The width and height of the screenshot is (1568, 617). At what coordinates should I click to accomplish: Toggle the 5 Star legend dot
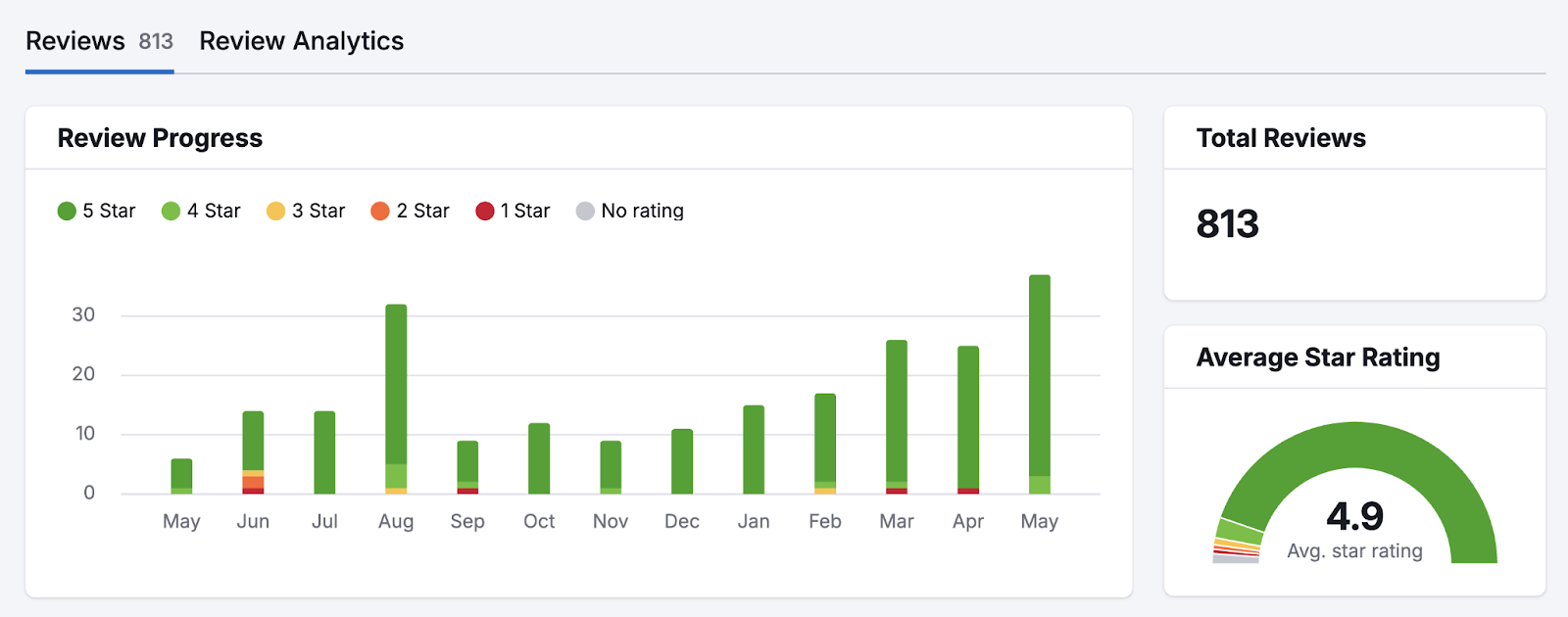[x=67, y=212]
